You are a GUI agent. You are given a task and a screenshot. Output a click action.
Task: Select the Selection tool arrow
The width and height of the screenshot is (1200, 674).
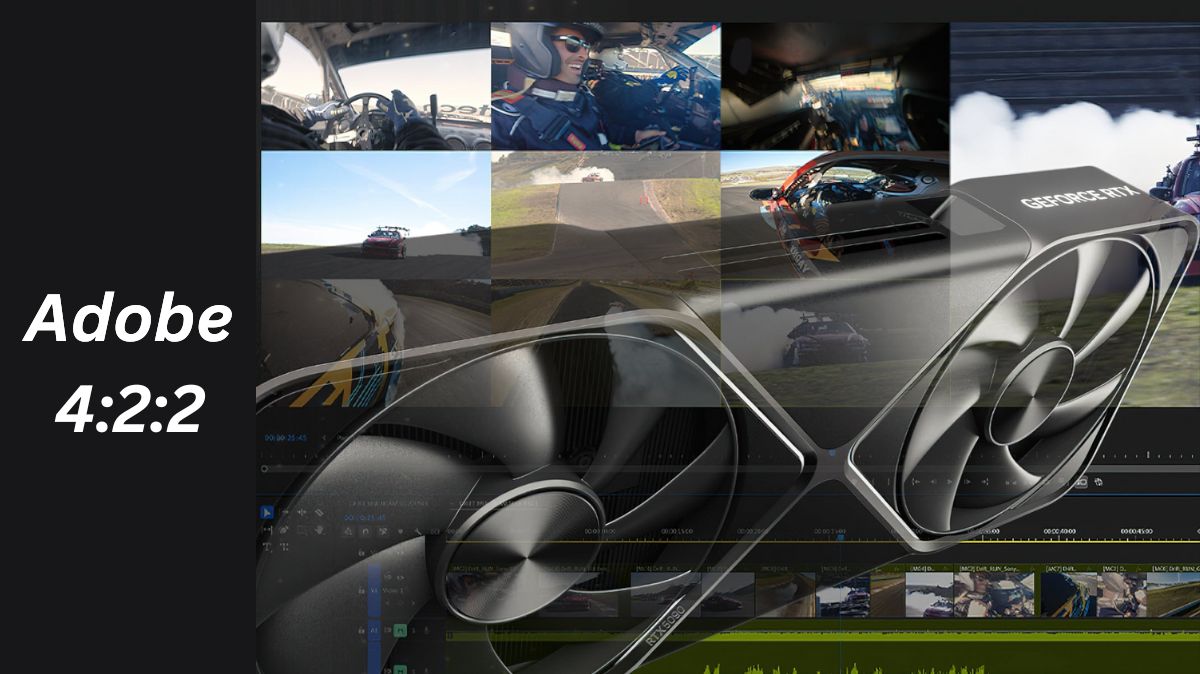pos(267,512)
